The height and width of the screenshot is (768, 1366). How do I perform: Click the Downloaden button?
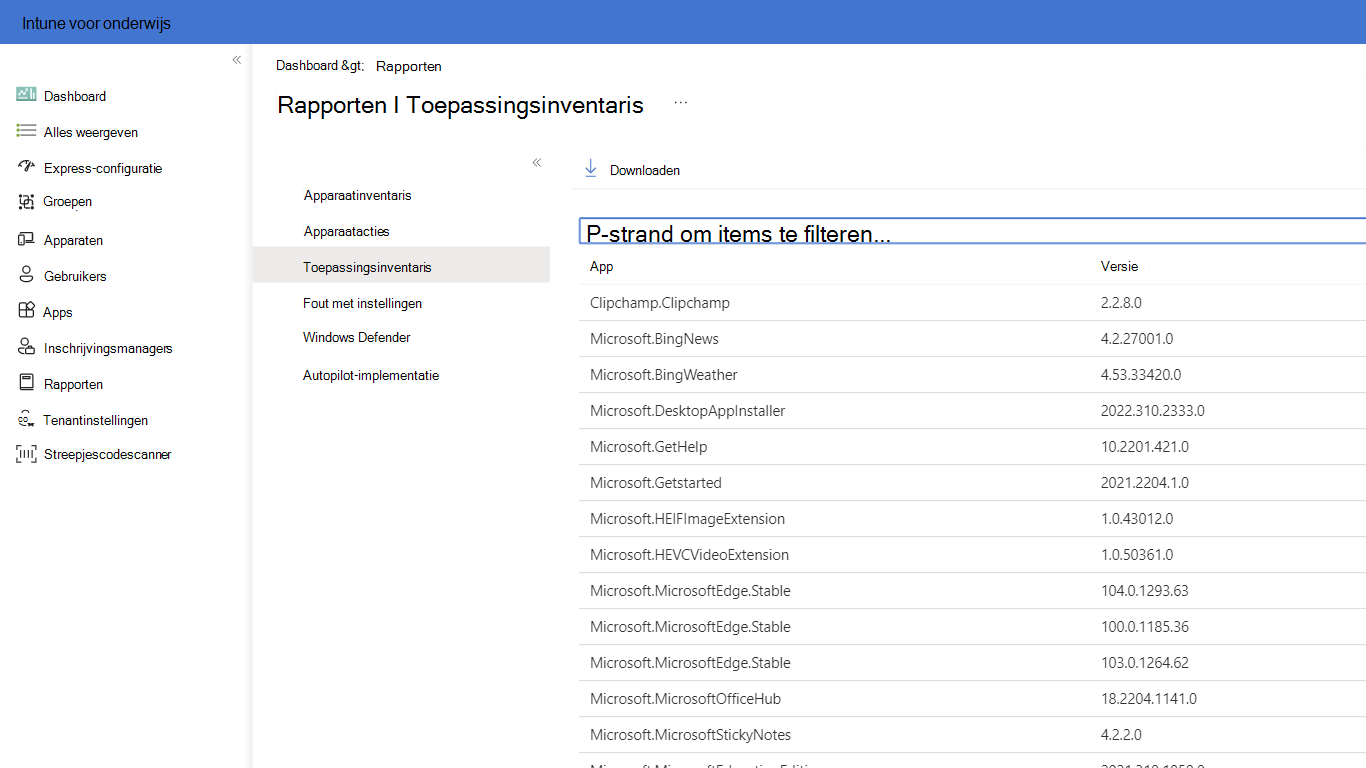click(632, 170)
